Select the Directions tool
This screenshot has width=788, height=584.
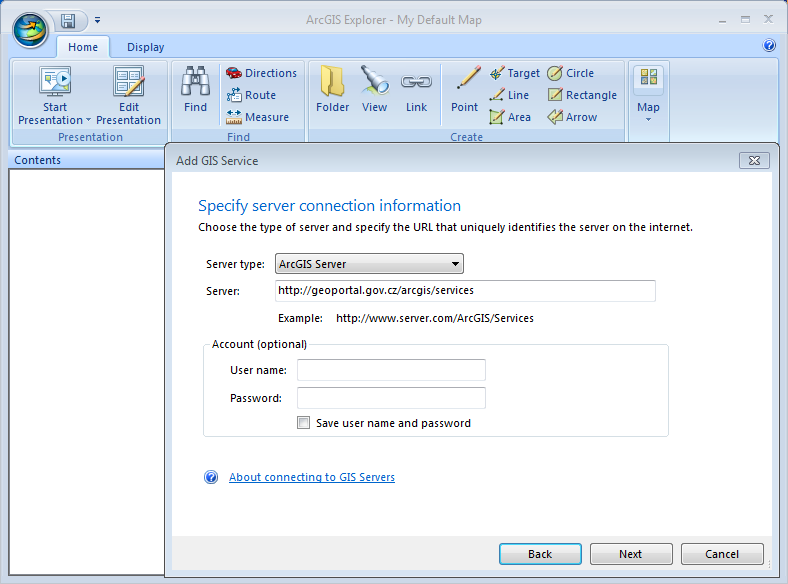(261, 73)
